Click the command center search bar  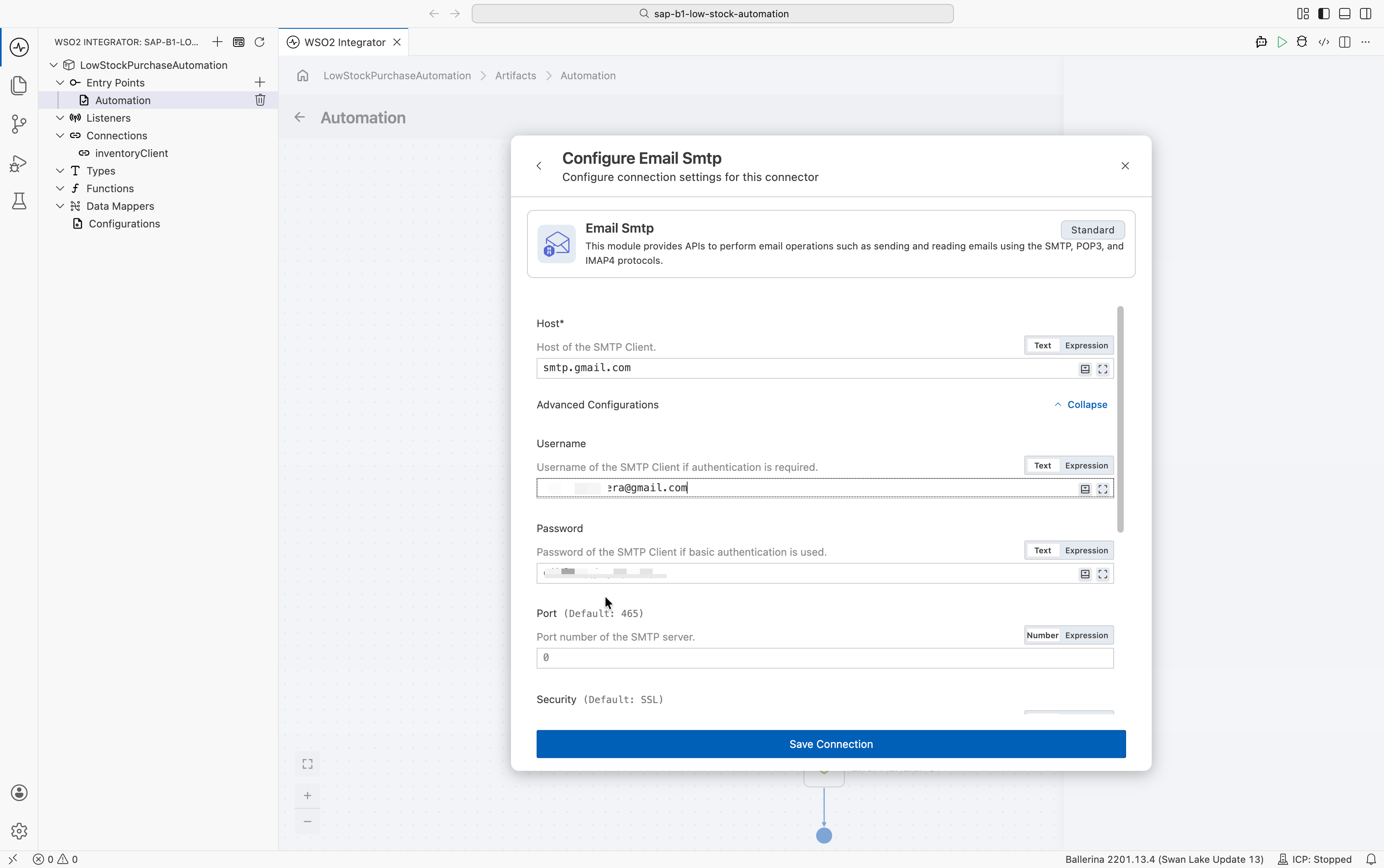pos(712,14)
